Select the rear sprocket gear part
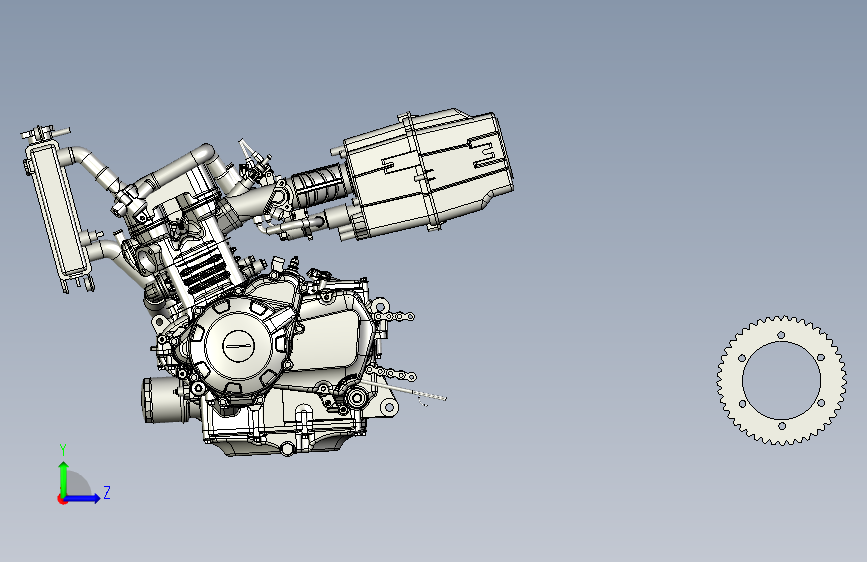Screen dimensions: 867x562 [781, 381]
